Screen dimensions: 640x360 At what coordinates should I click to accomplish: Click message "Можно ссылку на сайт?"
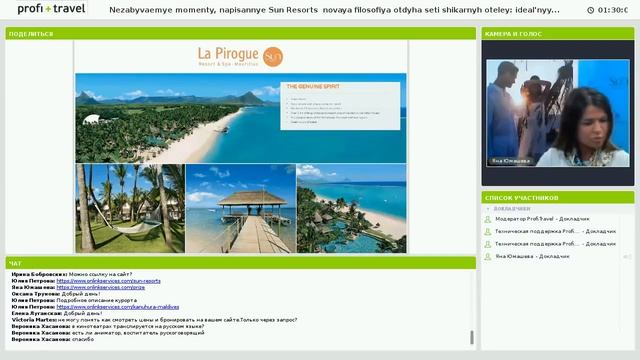tap(100, 274)
